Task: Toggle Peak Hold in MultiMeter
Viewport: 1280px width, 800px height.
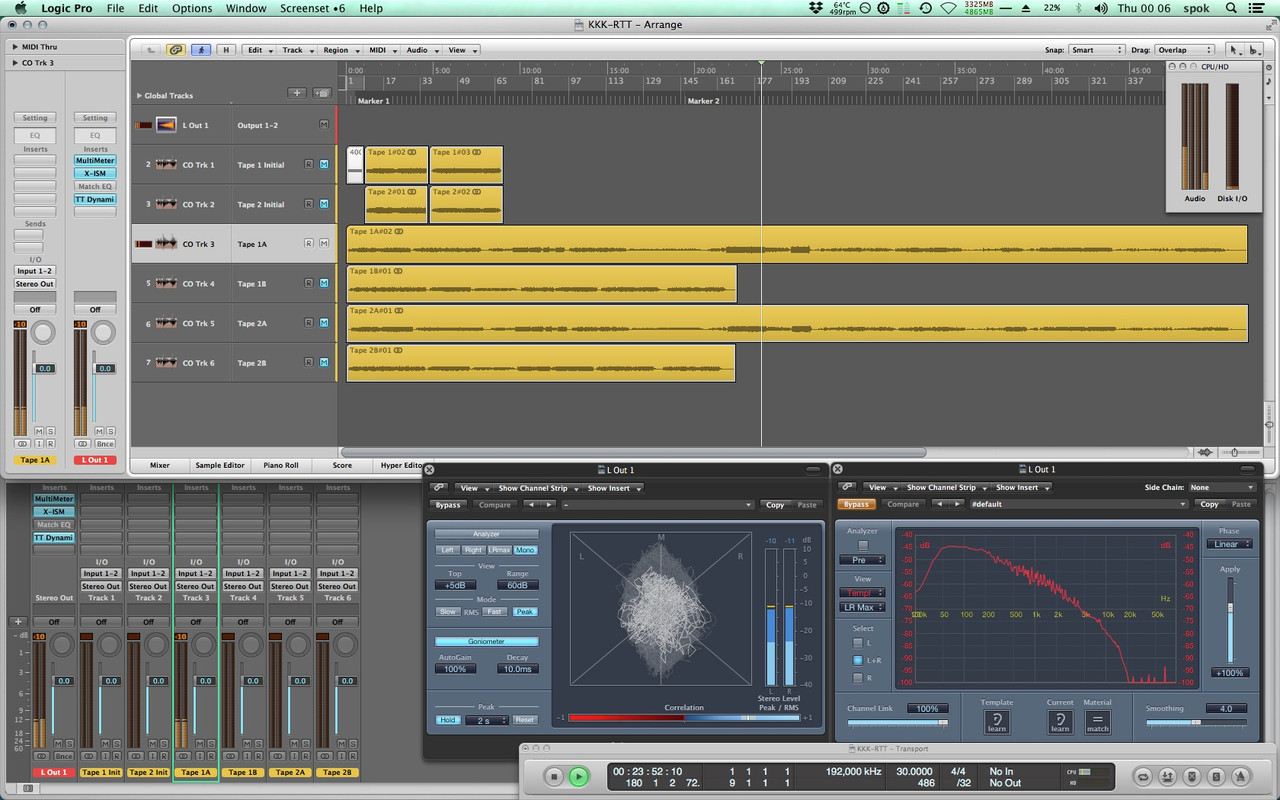Action: coord(448,720)
